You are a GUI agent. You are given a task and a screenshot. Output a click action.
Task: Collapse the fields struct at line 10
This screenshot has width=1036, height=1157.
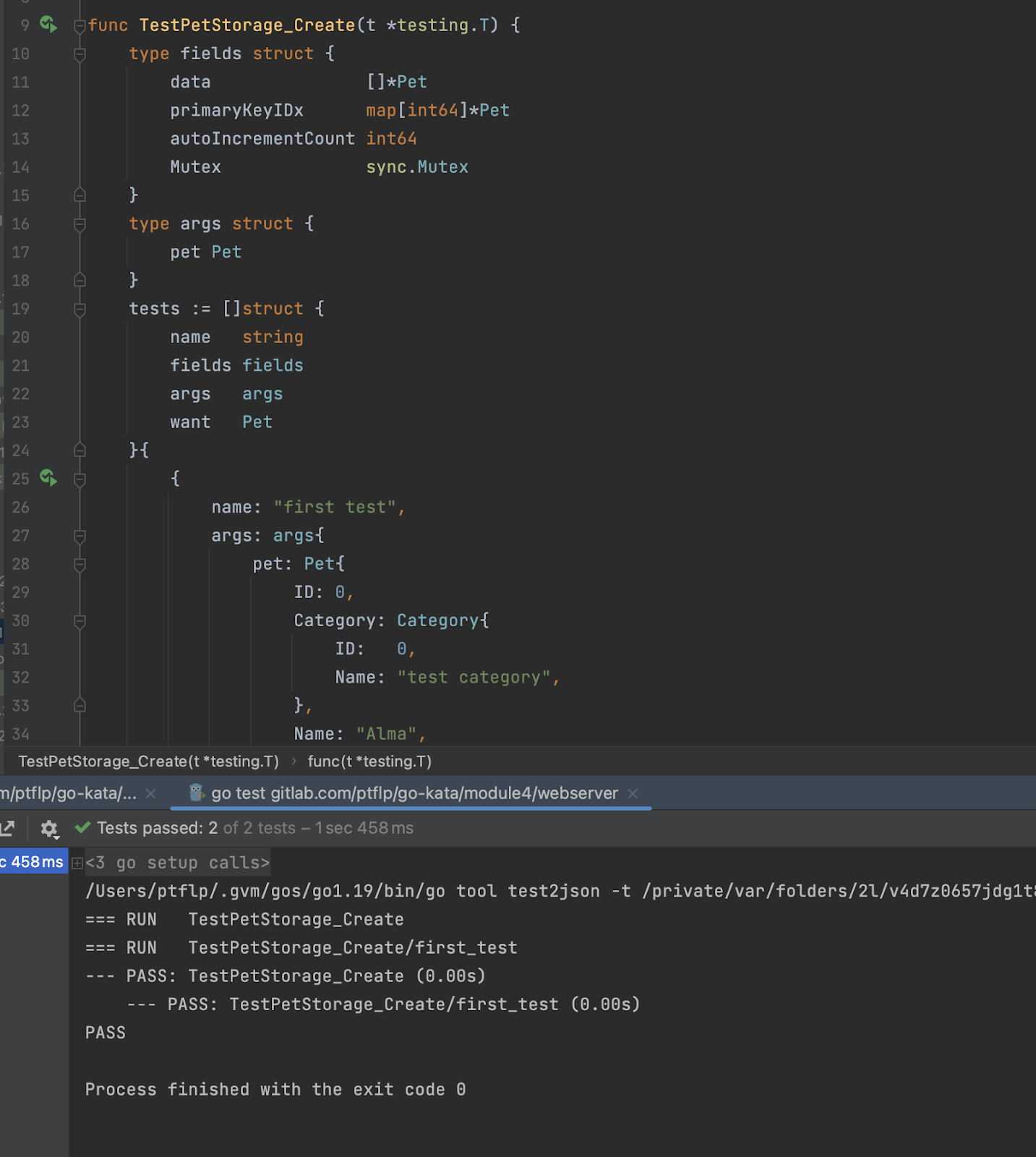80,54
